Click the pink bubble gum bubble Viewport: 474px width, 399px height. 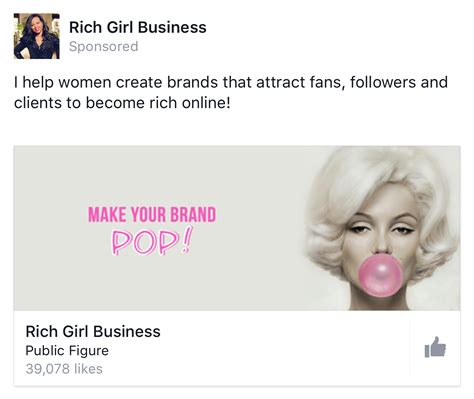click(x=380, y=275)
